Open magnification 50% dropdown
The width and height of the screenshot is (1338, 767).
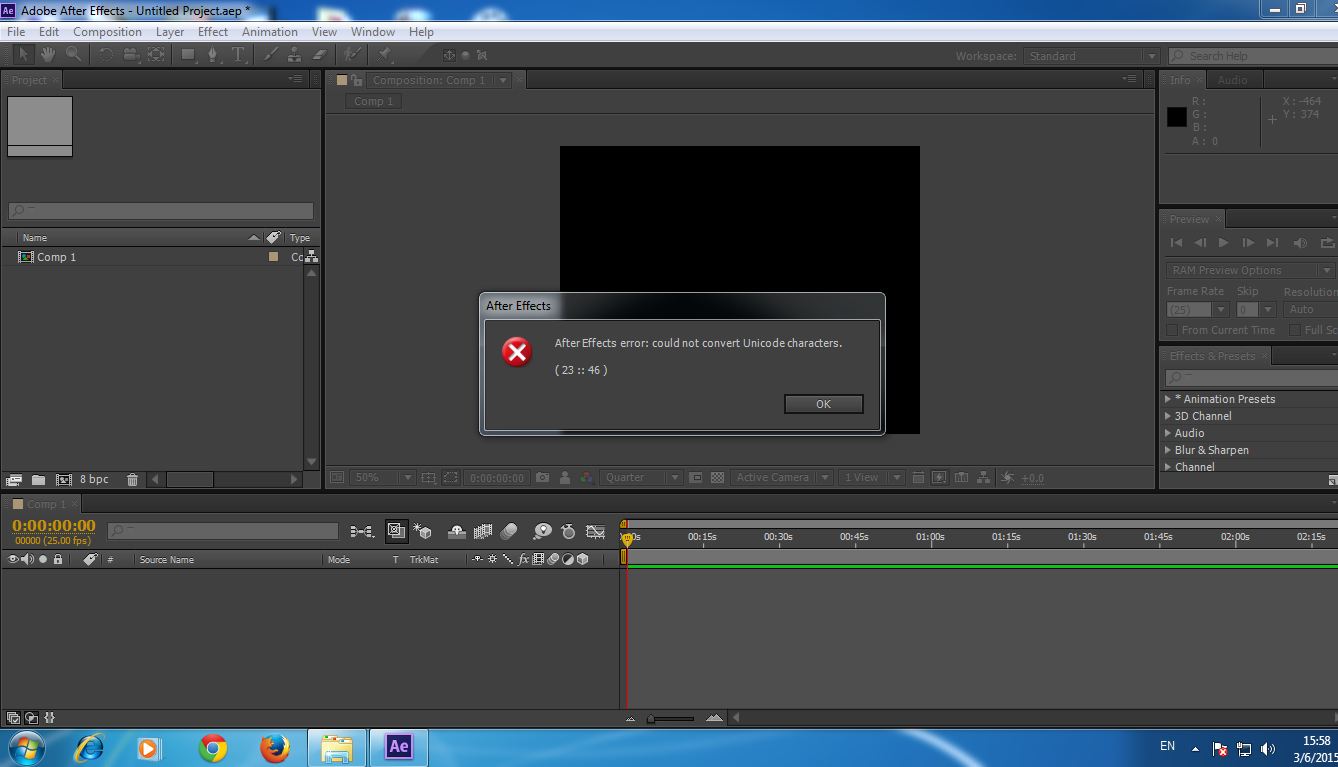coord(382,478)
